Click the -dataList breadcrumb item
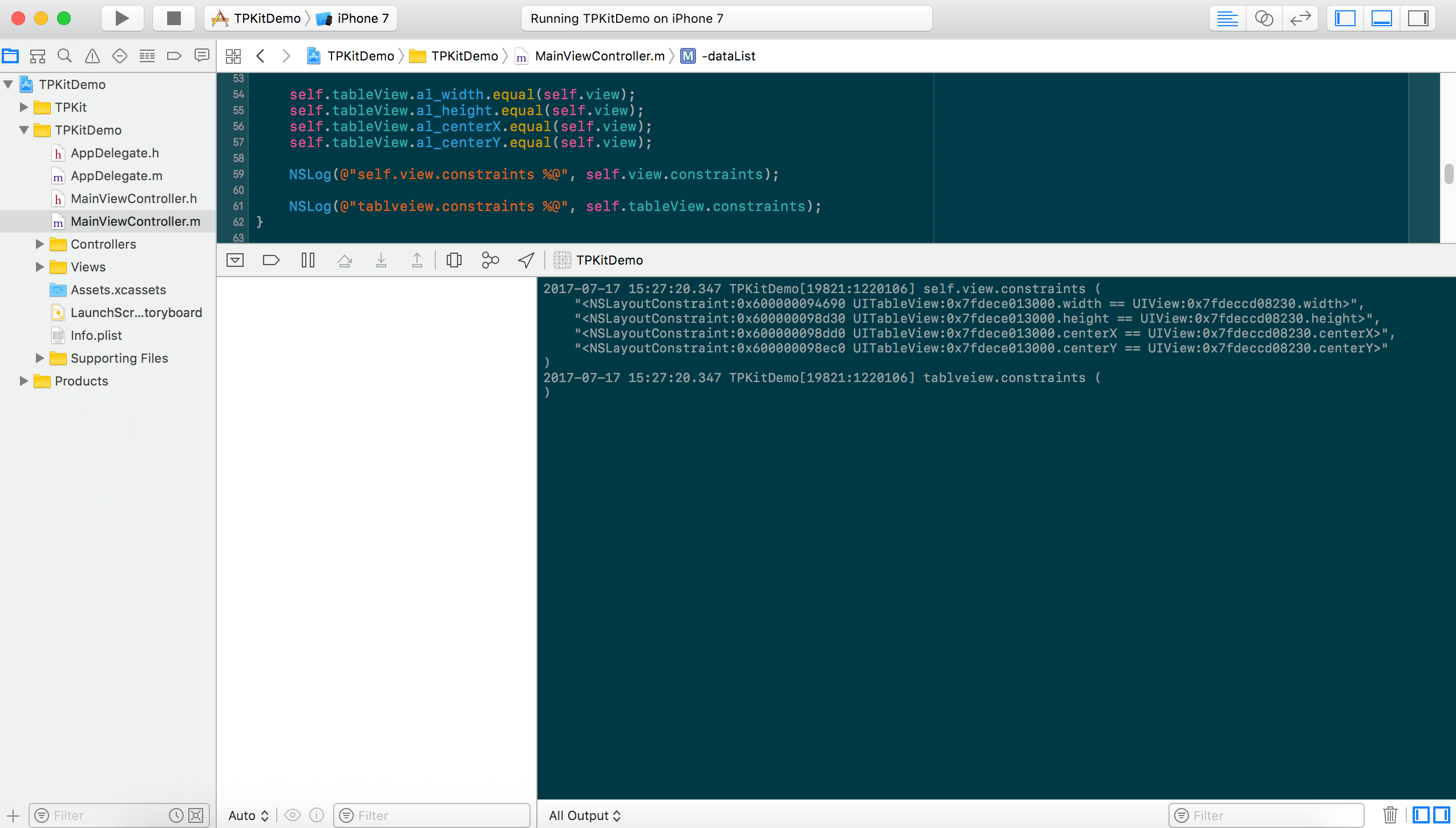This screenshot has height=828, width=1456. 728,56
